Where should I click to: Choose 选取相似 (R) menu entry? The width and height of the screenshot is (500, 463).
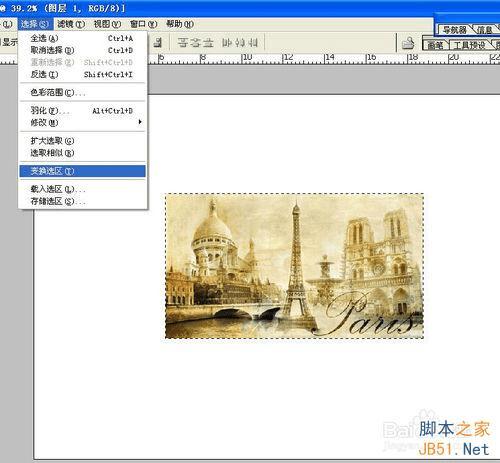tap(82, 153)
